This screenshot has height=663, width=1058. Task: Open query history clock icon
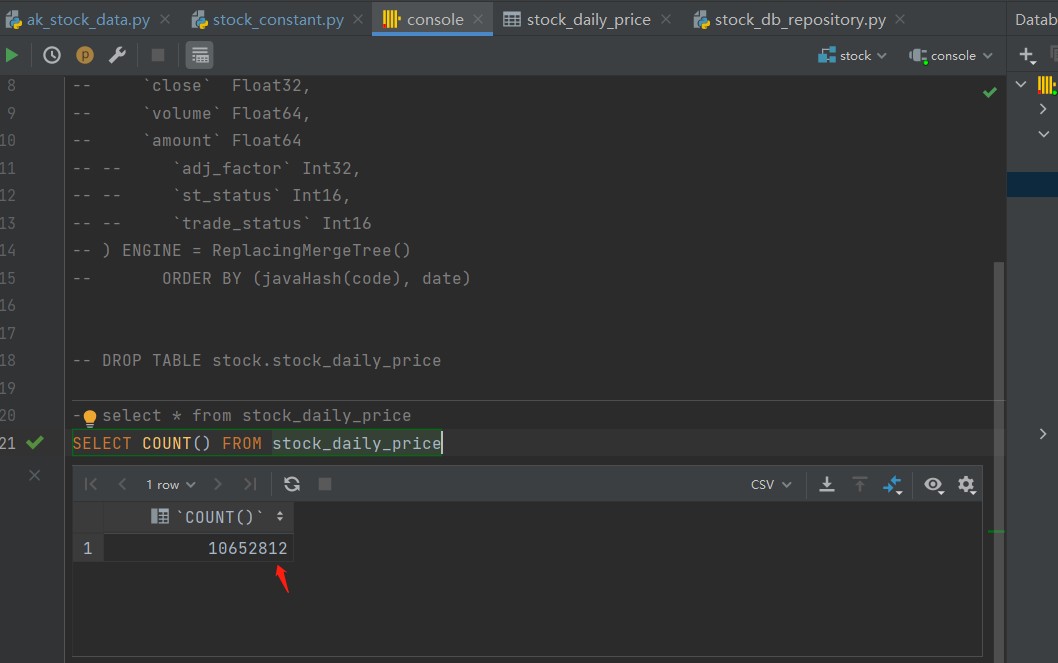pyautogui.click(x=52, y=55)
